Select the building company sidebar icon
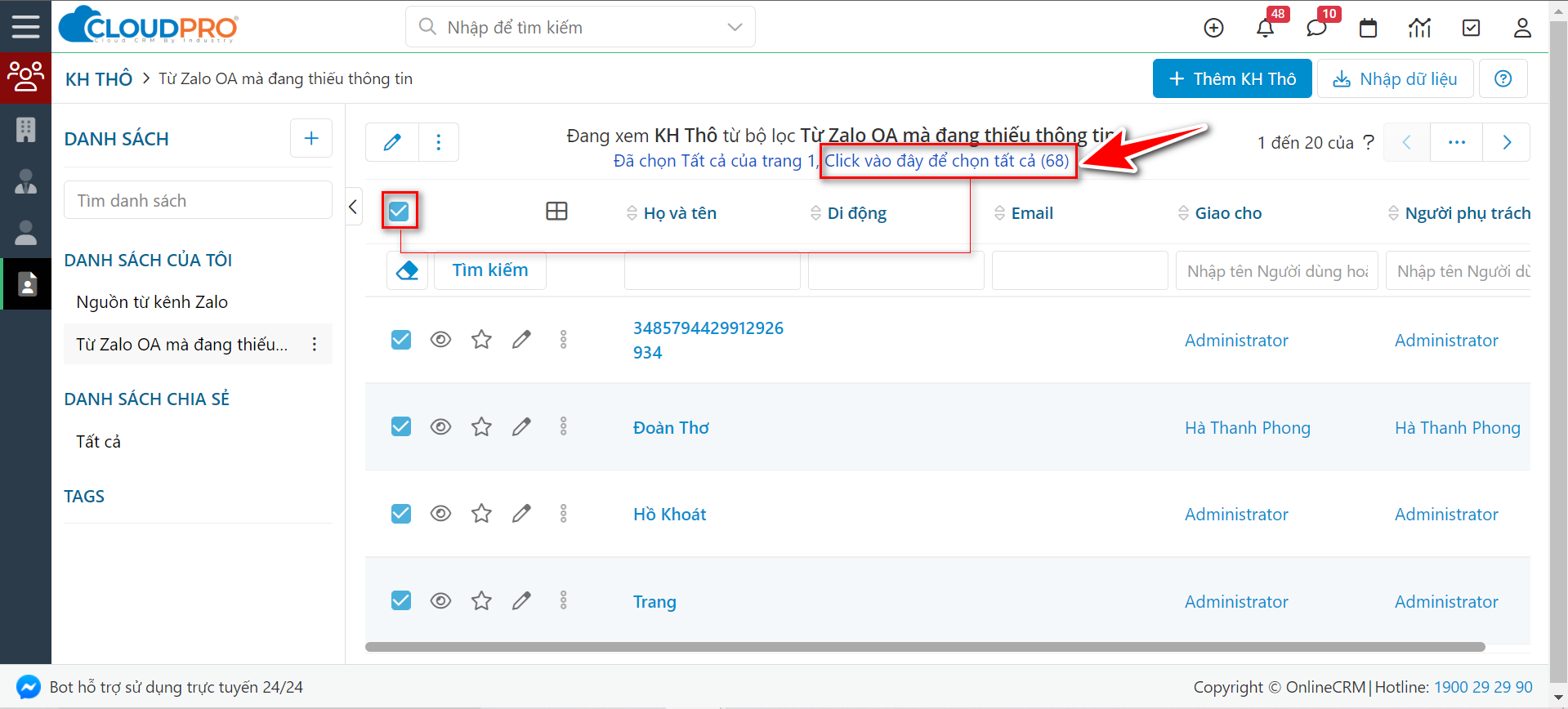 coord(25,129)
